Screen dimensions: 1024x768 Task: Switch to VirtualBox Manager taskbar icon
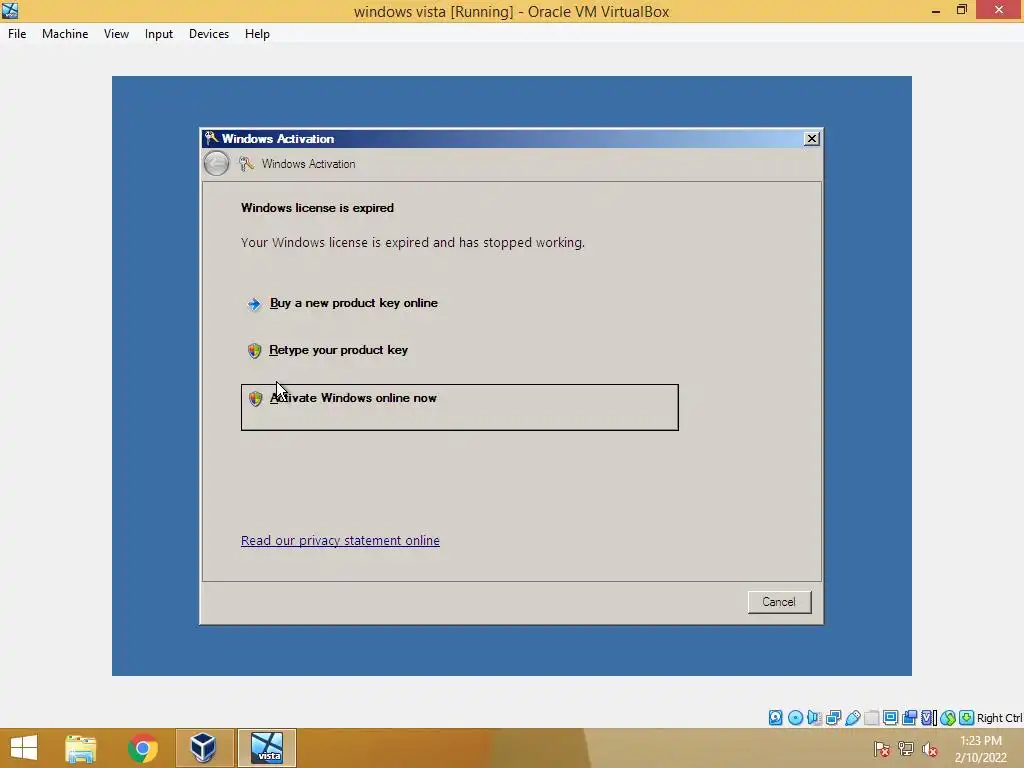click(204, 748)
